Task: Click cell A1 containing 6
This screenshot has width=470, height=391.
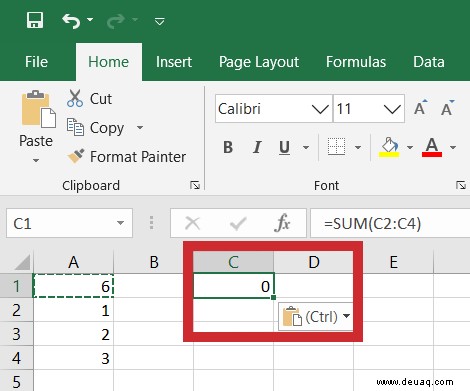Action: point(73,286)
